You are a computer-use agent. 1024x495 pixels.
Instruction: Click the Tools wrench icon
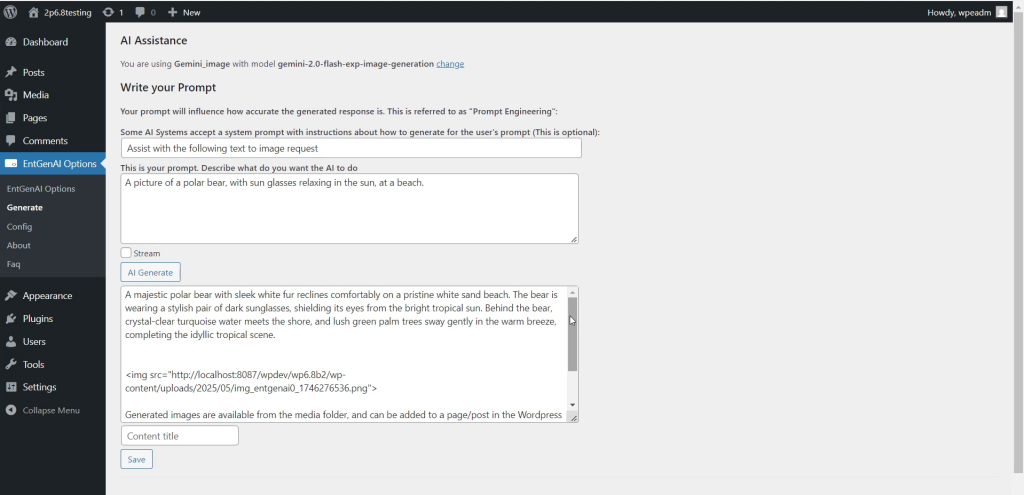coord(10,364)
